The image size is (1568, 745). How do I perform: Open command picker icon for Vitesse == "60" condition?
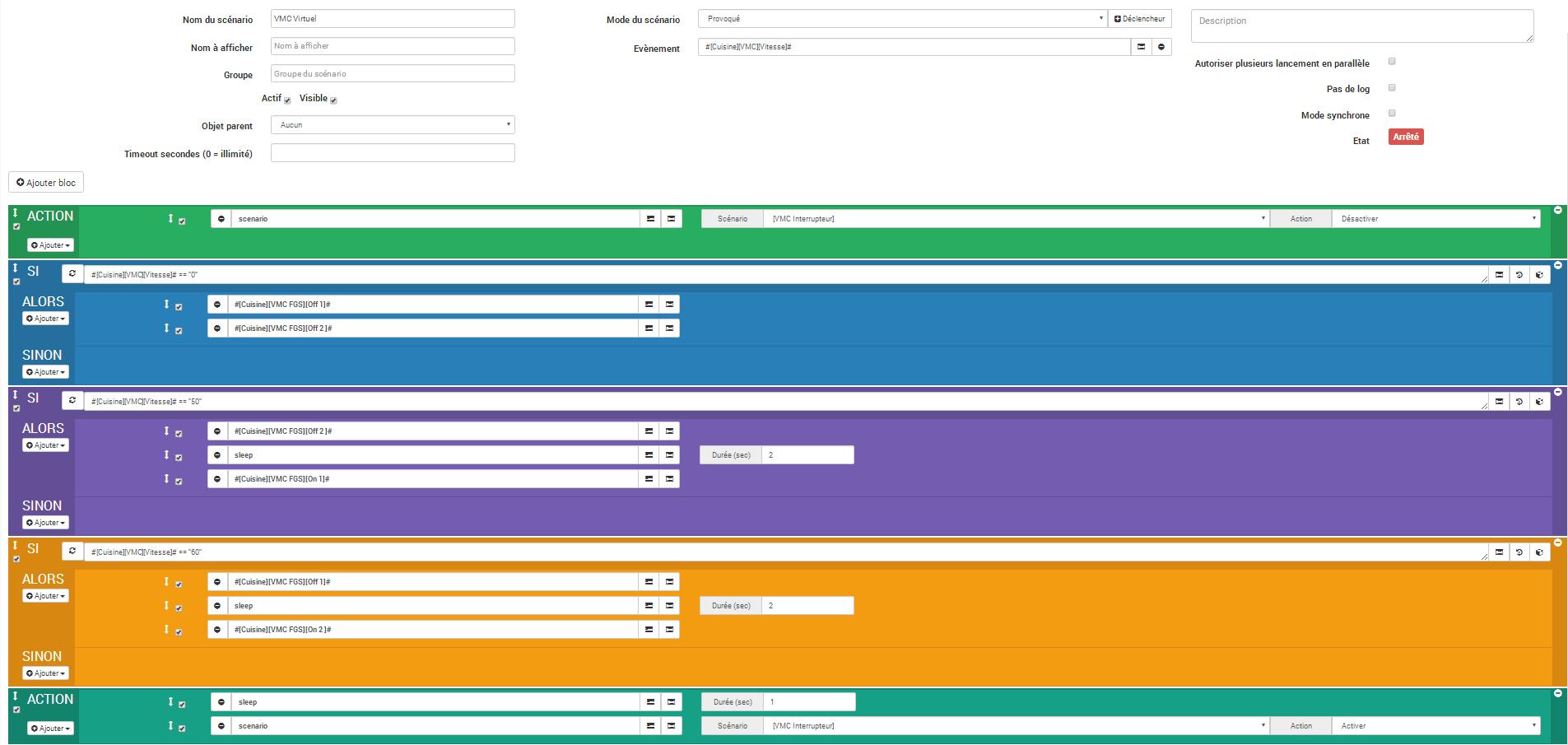tap(1499, 552)
